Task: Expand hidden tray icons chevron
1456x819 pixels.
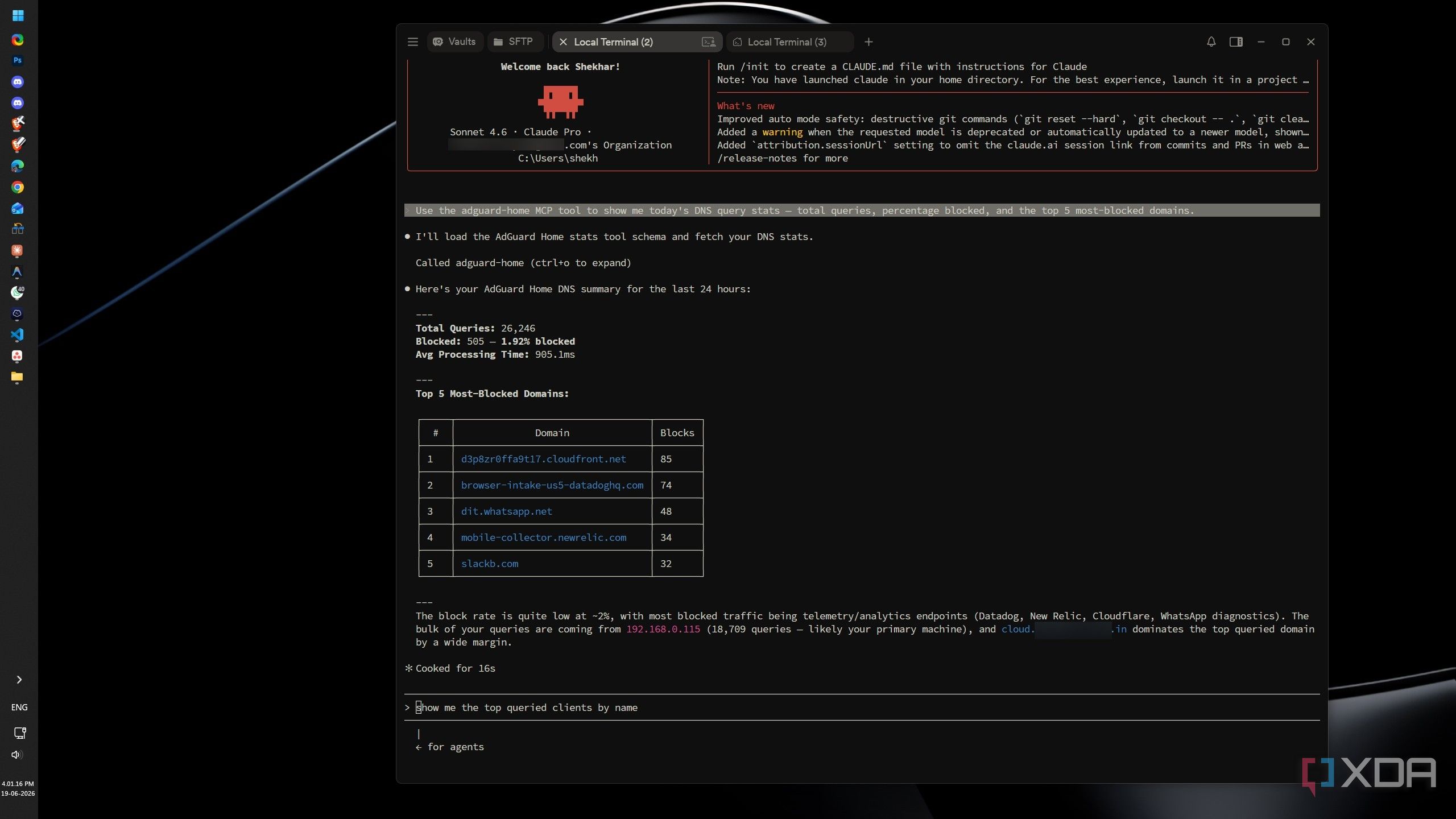Action: coord(19,680)
